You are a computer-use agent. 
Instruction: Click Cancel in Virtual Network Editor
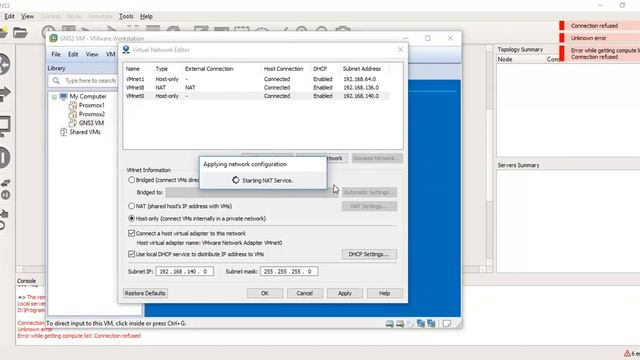click(x=304, y=293)
